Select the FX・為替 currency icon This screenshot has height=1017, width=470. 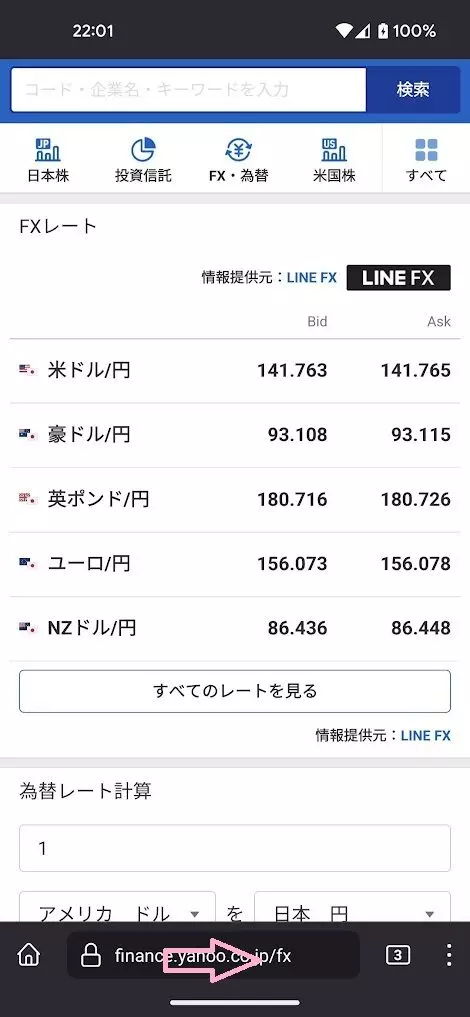click(238, 150)
